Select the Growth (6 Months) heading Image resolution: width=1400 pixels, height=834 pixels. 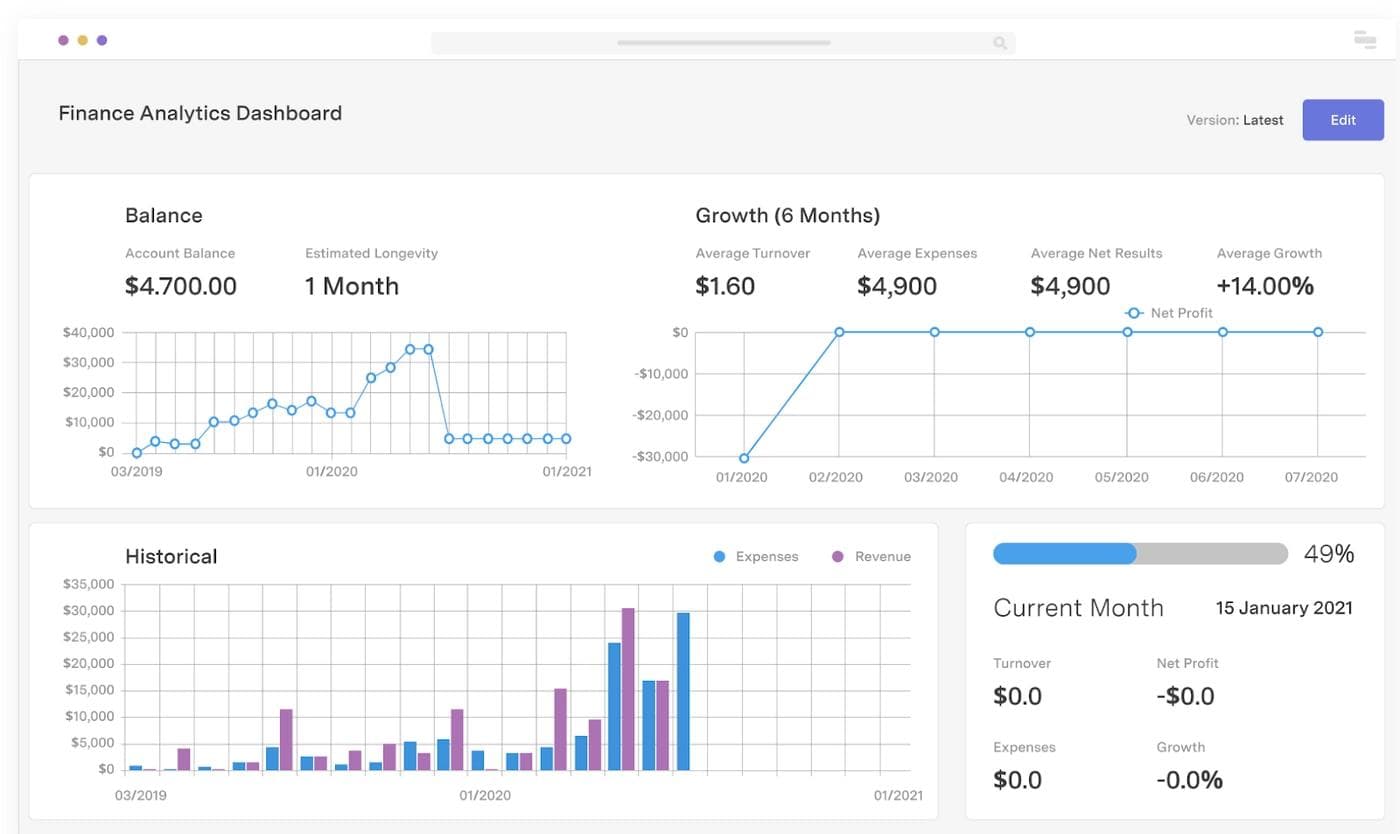[787, 215]
